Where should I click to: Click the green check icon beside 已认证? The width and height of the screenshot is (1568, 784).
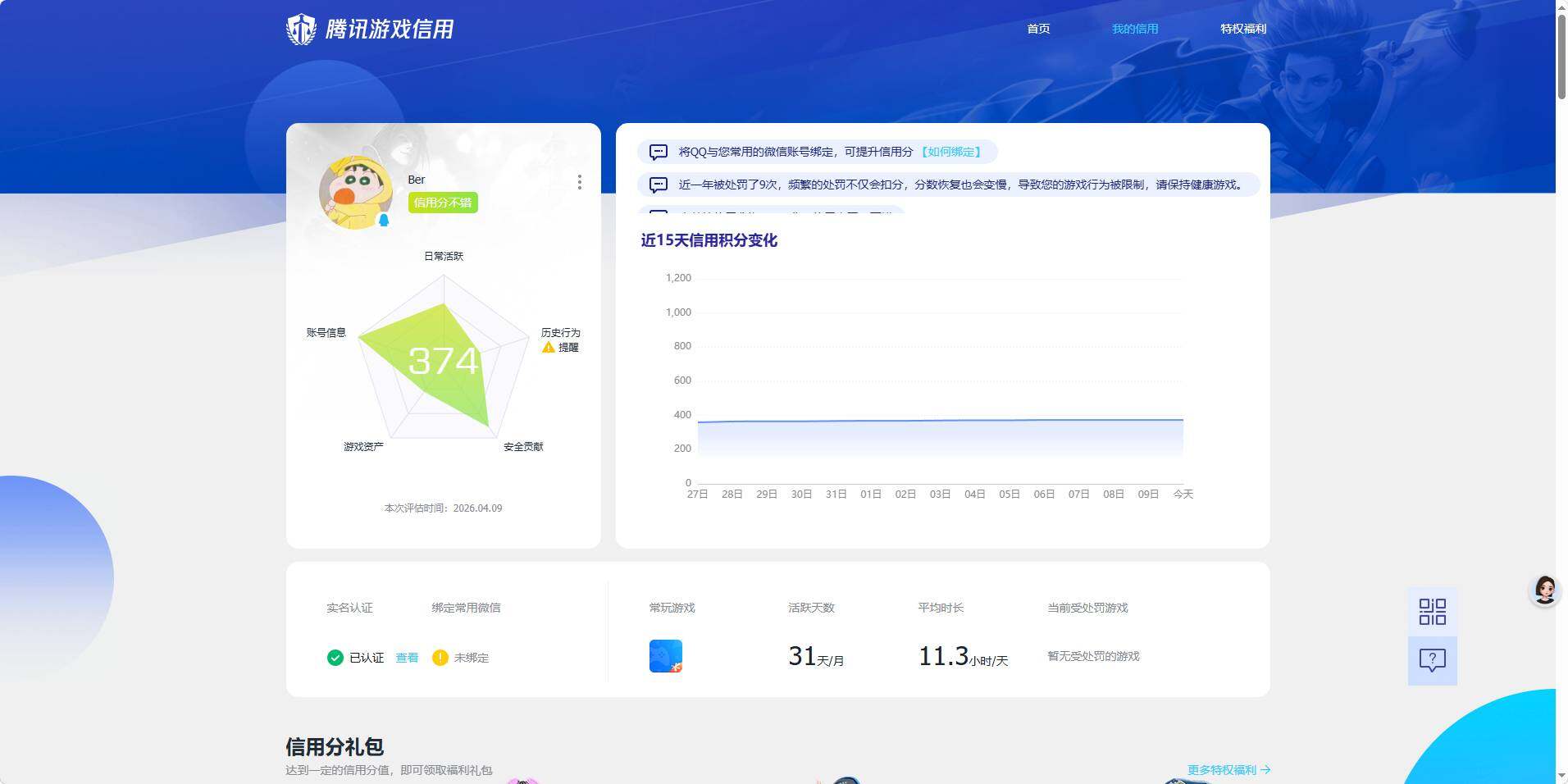pos(335,657)
